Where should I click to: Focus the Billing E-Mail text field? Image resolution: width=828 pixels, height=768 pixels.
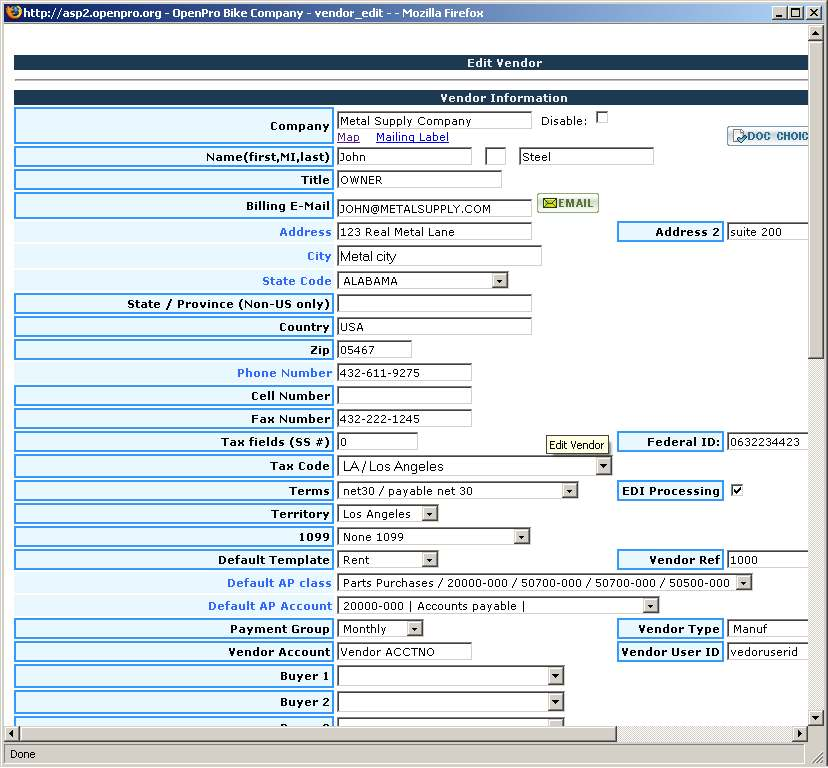click(434, 209)
